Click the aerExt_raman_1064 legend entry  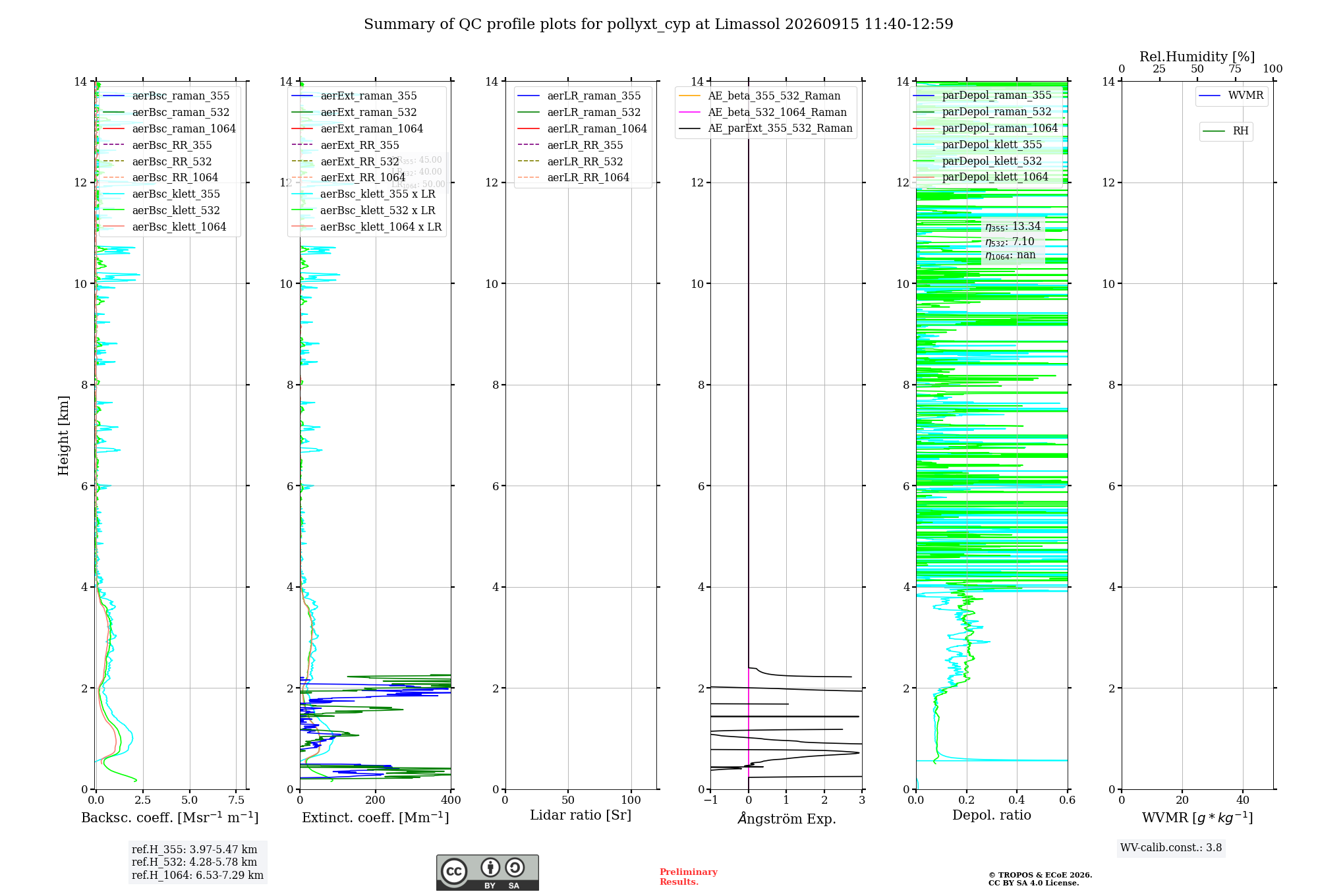click(357, 129)
